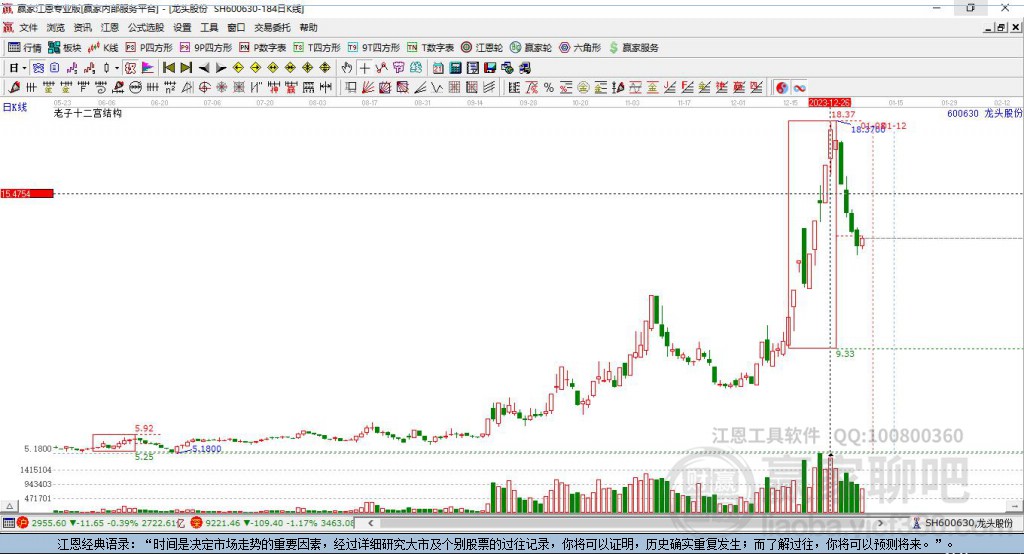Open the 9T四方形 tool

click(374, 48)
